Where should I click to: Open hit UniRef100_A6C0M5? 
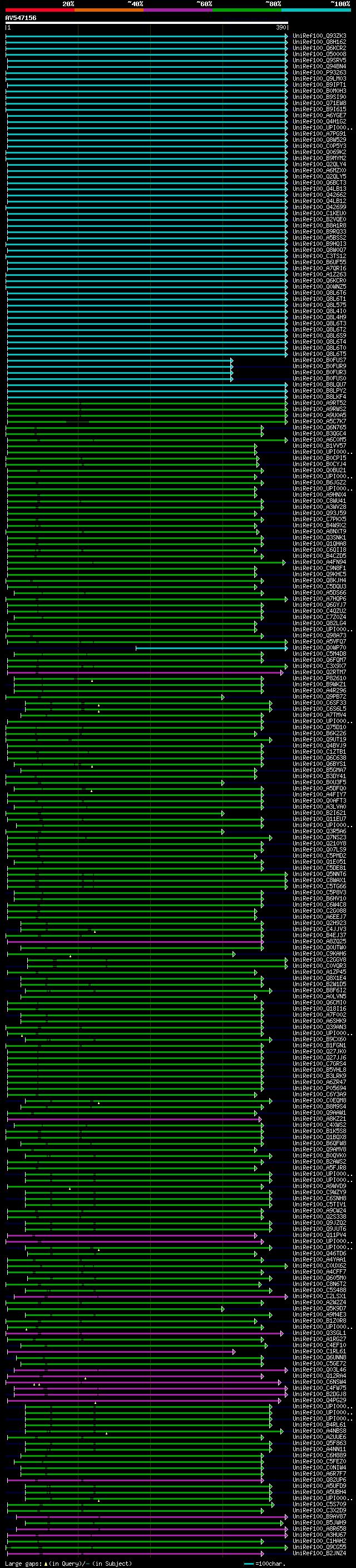coord(319,439)
